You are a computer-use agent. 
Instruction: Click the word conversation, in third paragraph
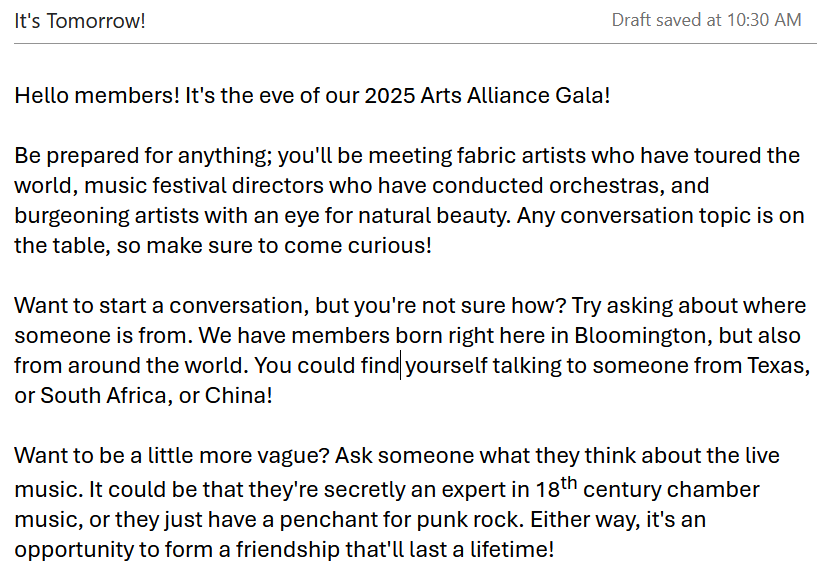[x=239, y=306]
